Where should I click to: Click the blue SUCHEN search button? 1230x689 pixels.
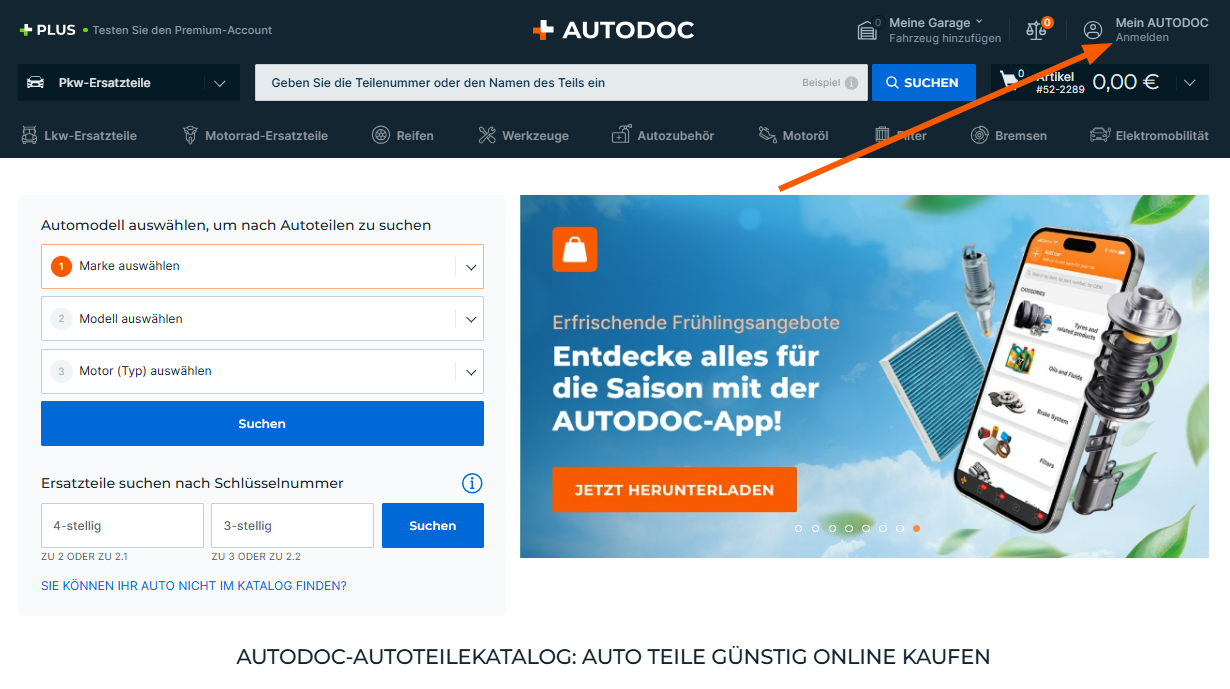pyautogui.click(x=922, y=83)
